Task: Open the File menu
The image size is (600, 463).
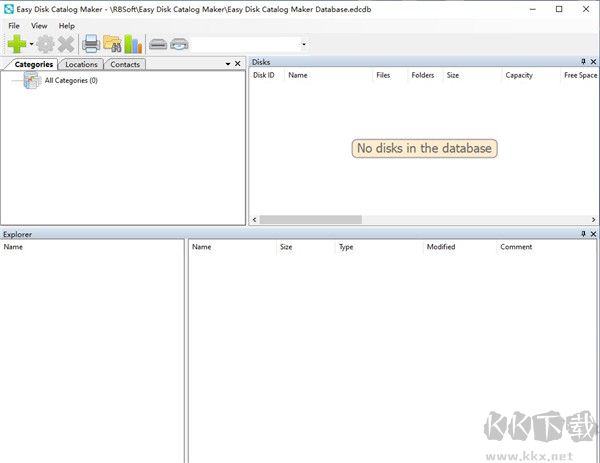Action: (14, 26)
